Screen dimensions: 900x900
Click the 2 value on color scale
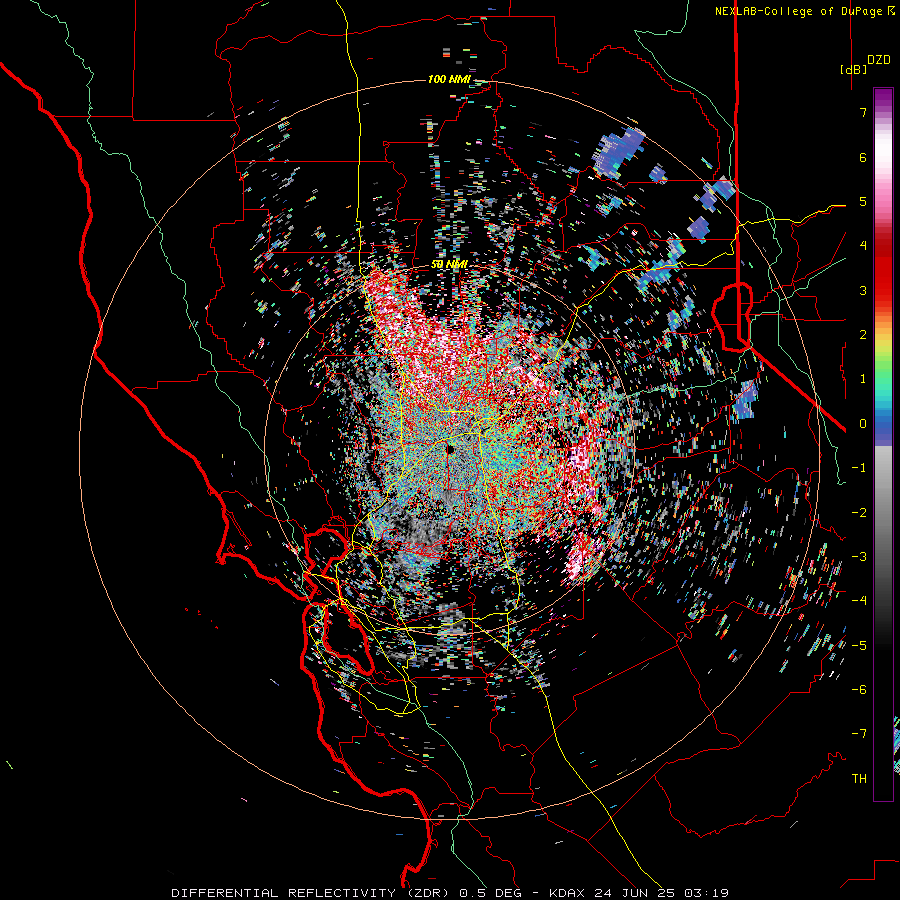(x=863, y=335)
